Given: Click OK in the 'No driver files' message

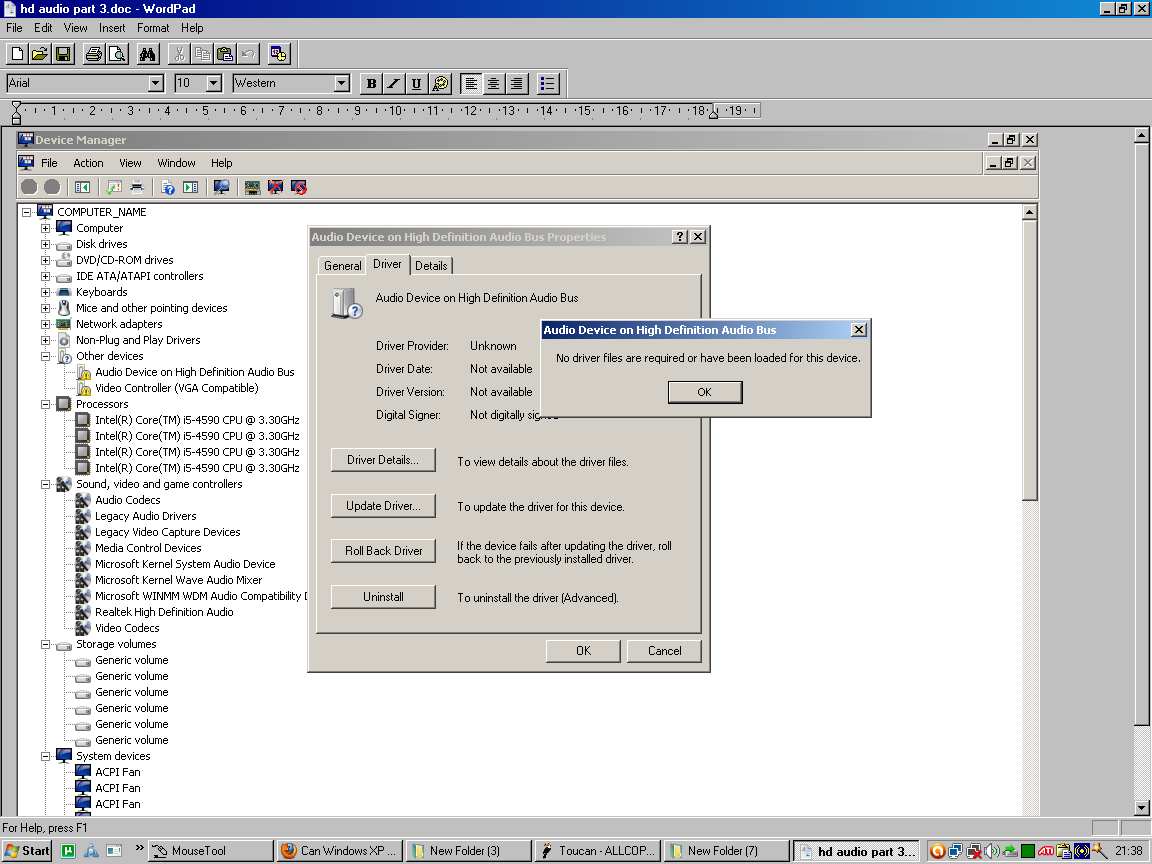Looking at the screenshot, I should 705,392.
